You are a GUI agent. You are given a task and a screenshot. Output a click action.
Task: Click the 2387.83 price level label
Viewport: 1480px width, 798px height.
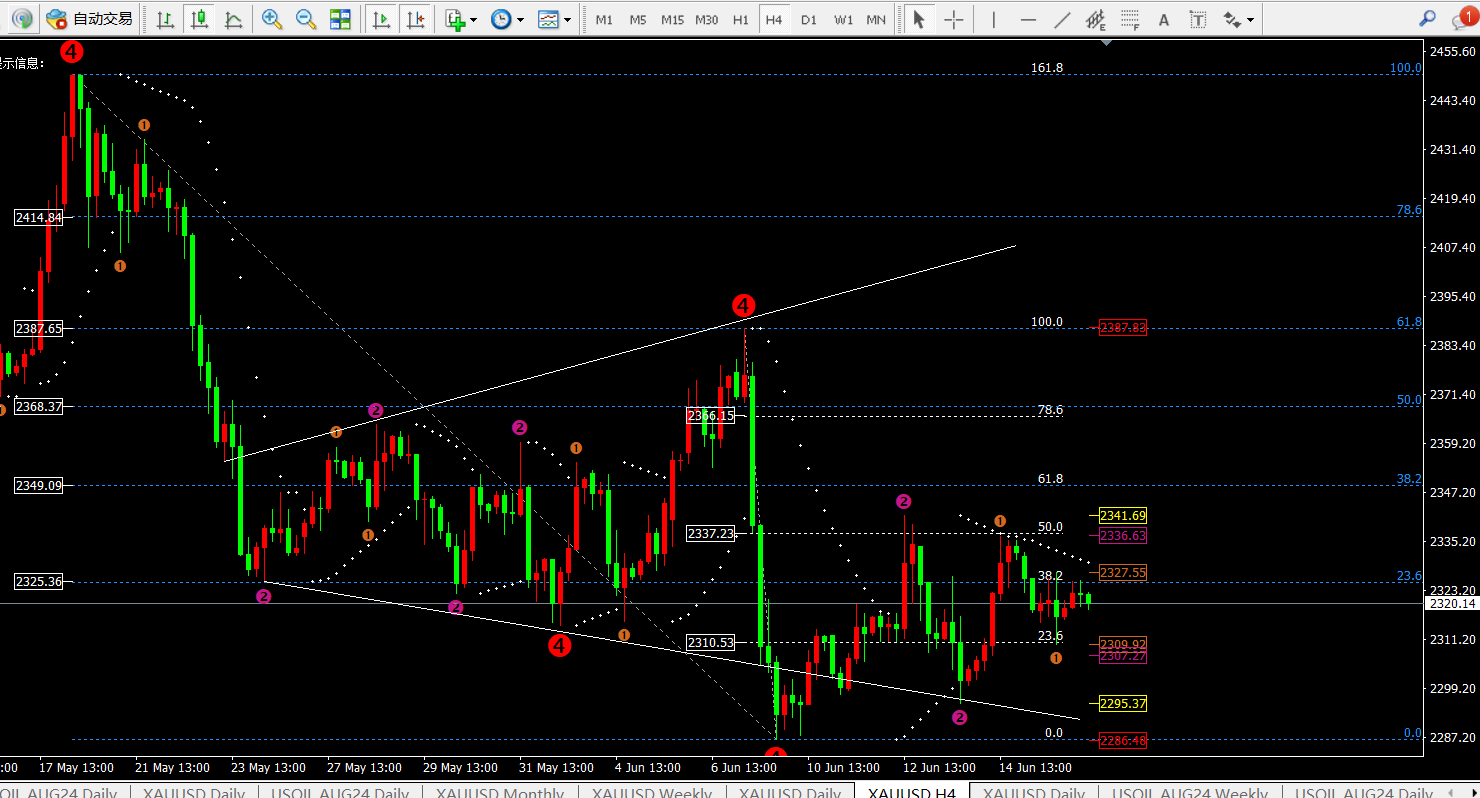click(1122, 328)
